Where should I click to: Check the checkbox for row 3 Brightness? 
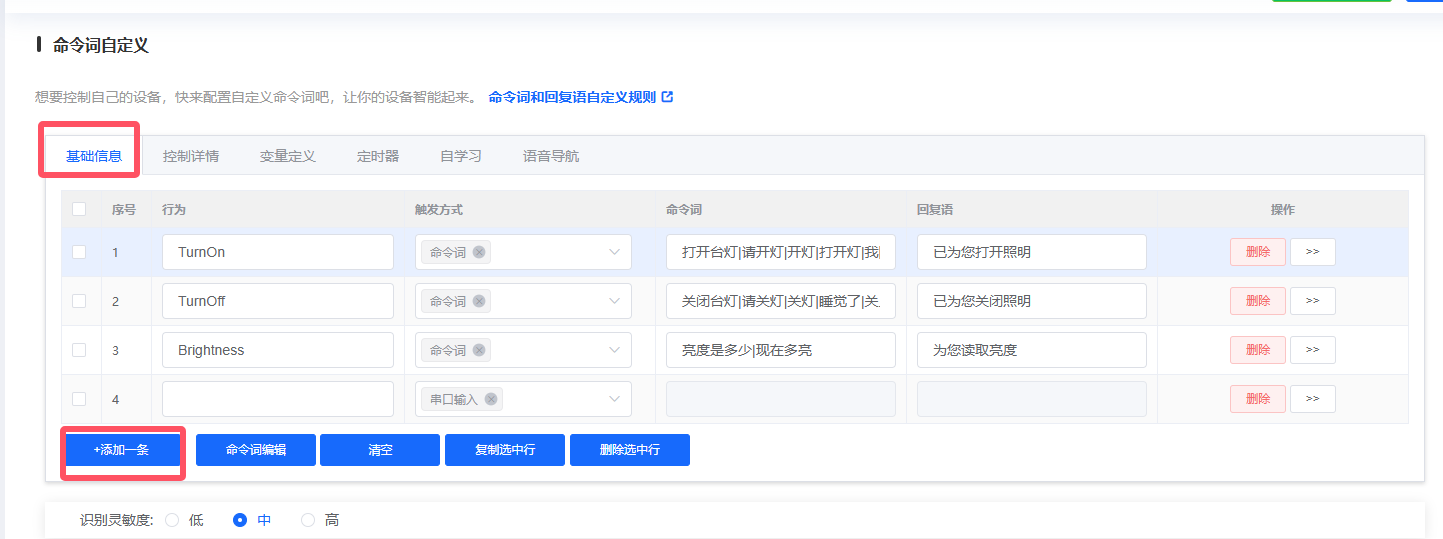click(x=79, y=350)
